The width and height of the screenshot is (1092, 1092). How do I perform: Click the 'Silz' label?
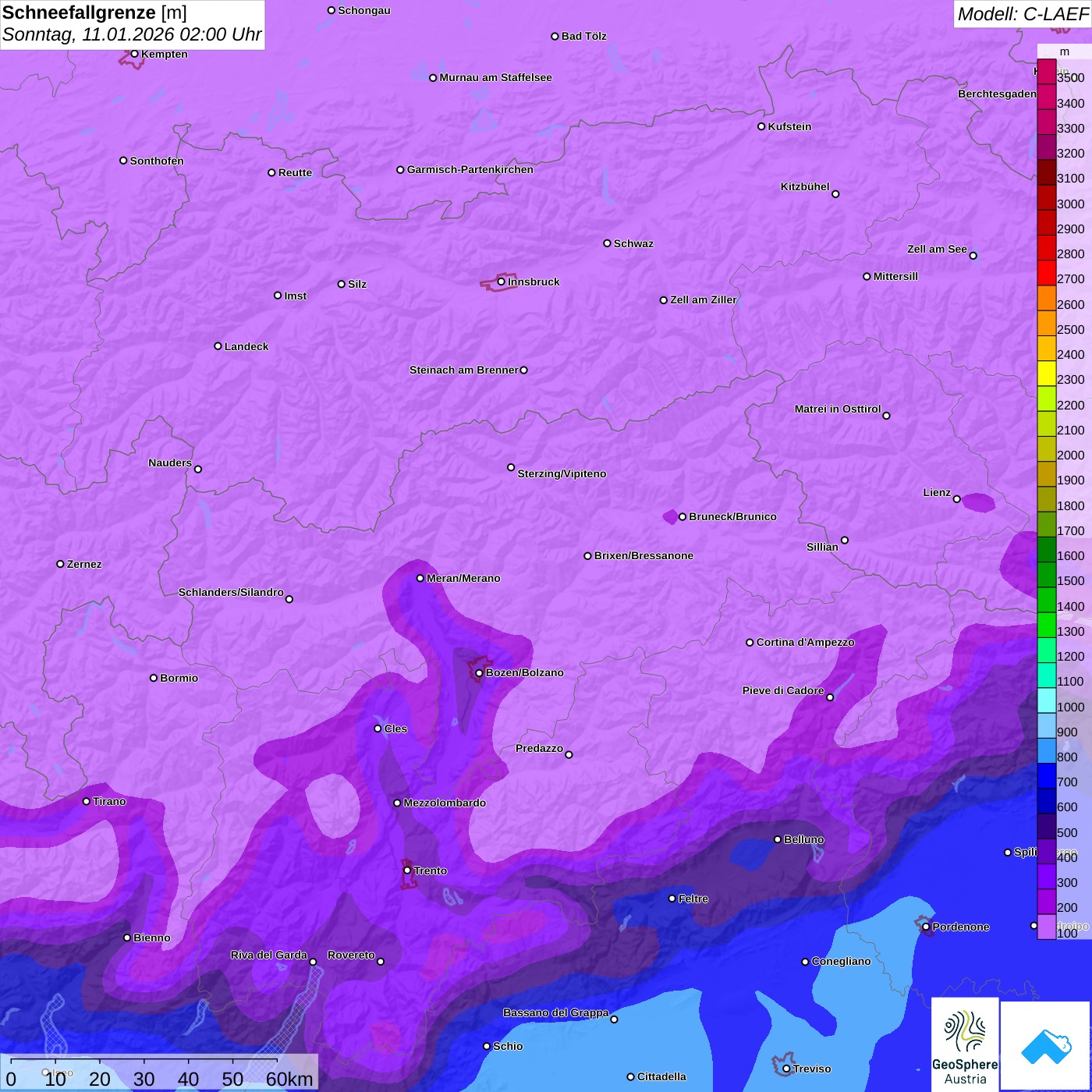(x=357, y=284)
